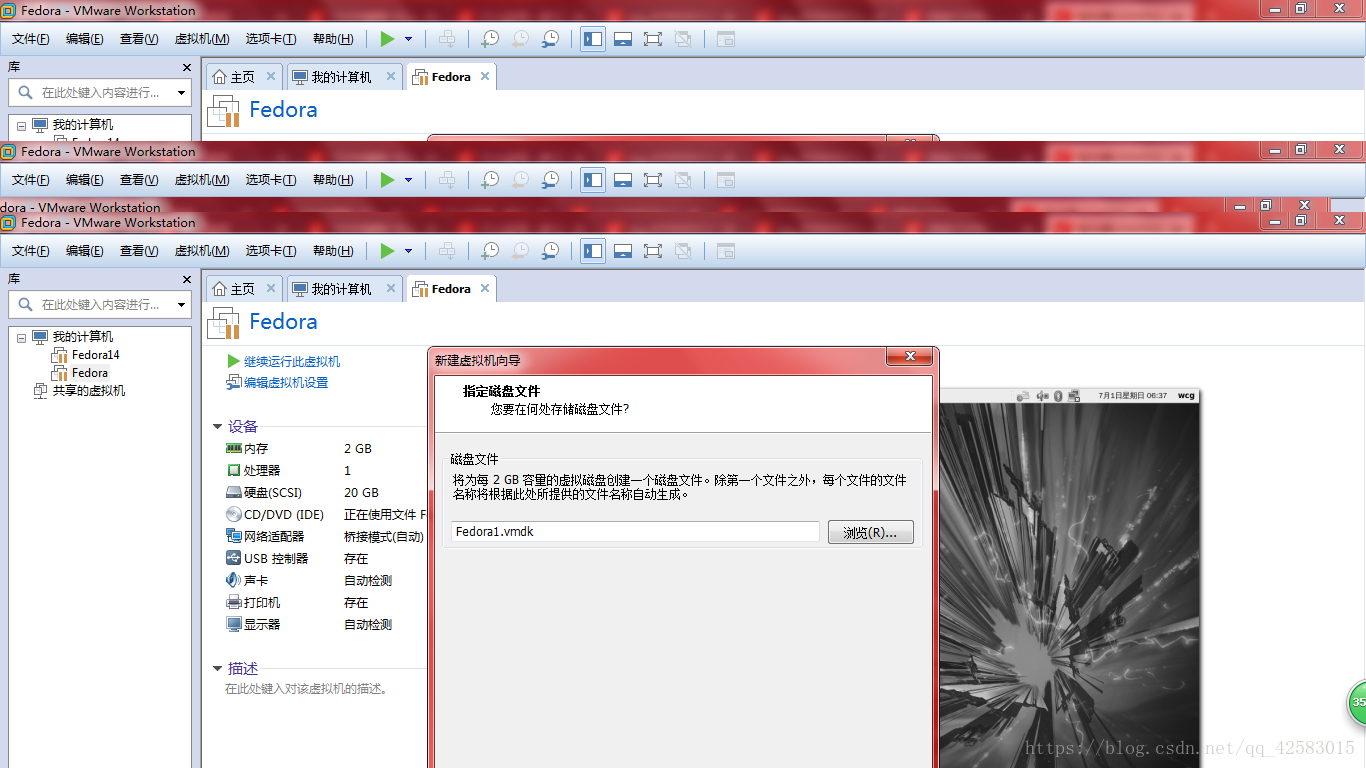Screen dimensions: 1366x768
Task: Close the 库 library panel in the front window
Action: [186, 279]
